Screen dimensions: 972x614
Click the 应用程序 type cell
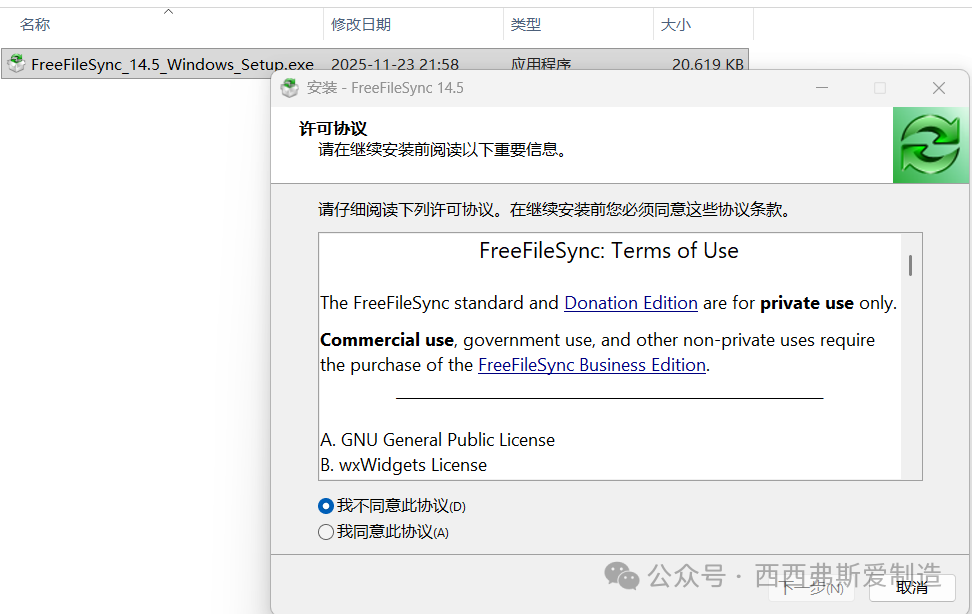[x=541, y=65]
